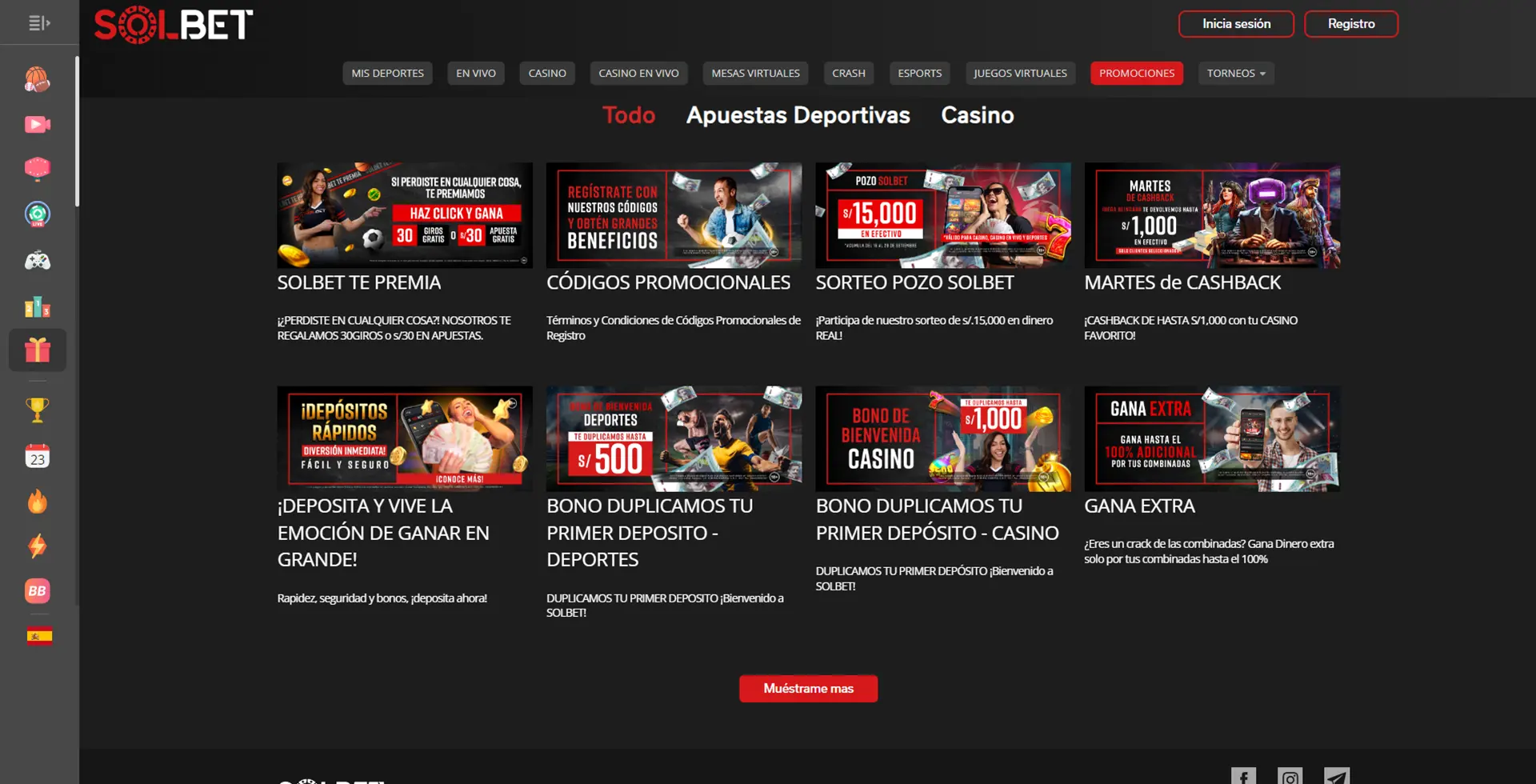Open BONO DUPLICAMOS PRIMER DEPOSITO - DEPORTES title

(650, 533)
